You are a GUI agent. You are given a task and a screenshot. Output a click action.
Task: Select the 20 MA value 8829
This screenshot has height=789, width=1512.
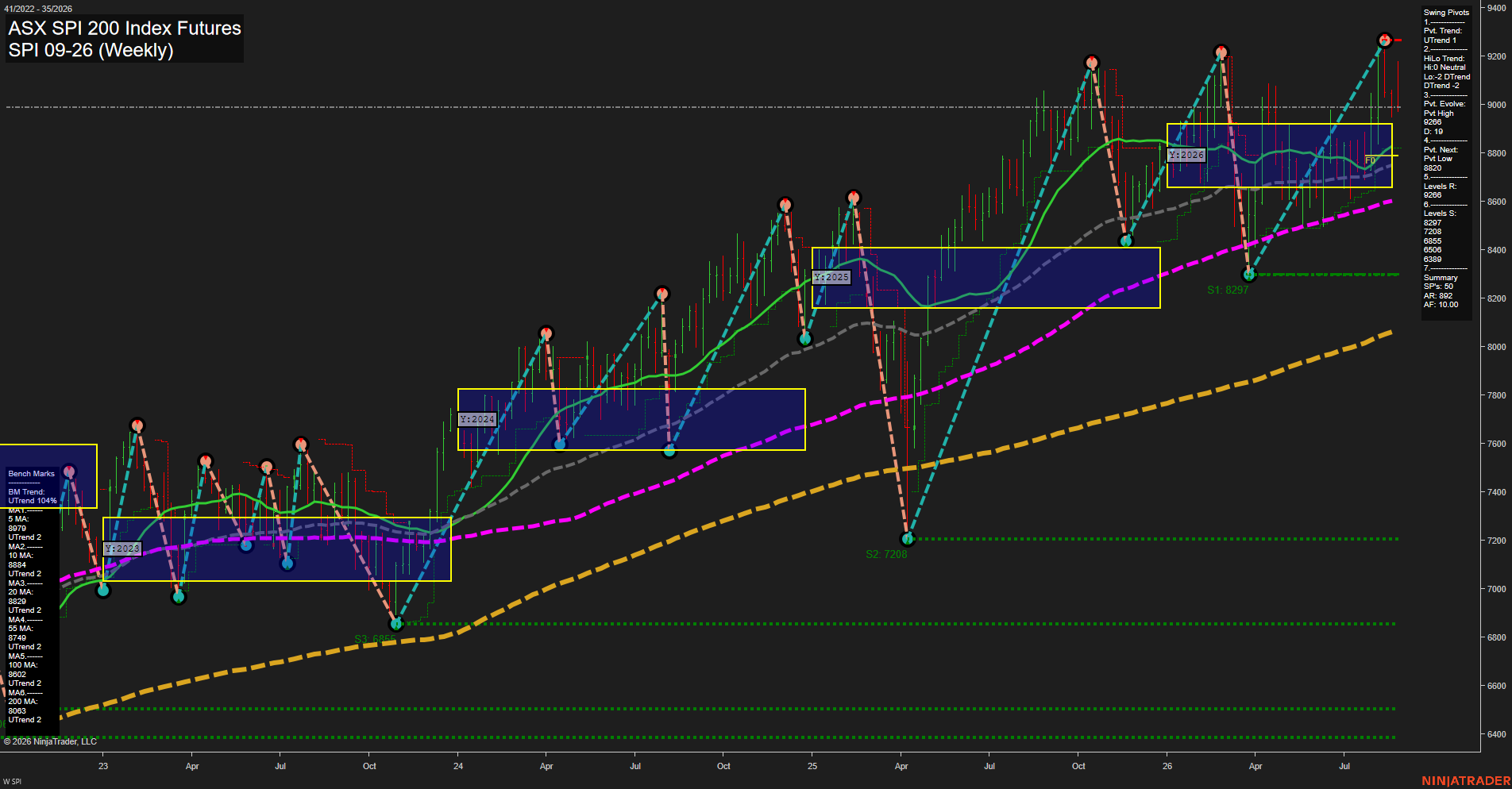(x=17, y=602)
